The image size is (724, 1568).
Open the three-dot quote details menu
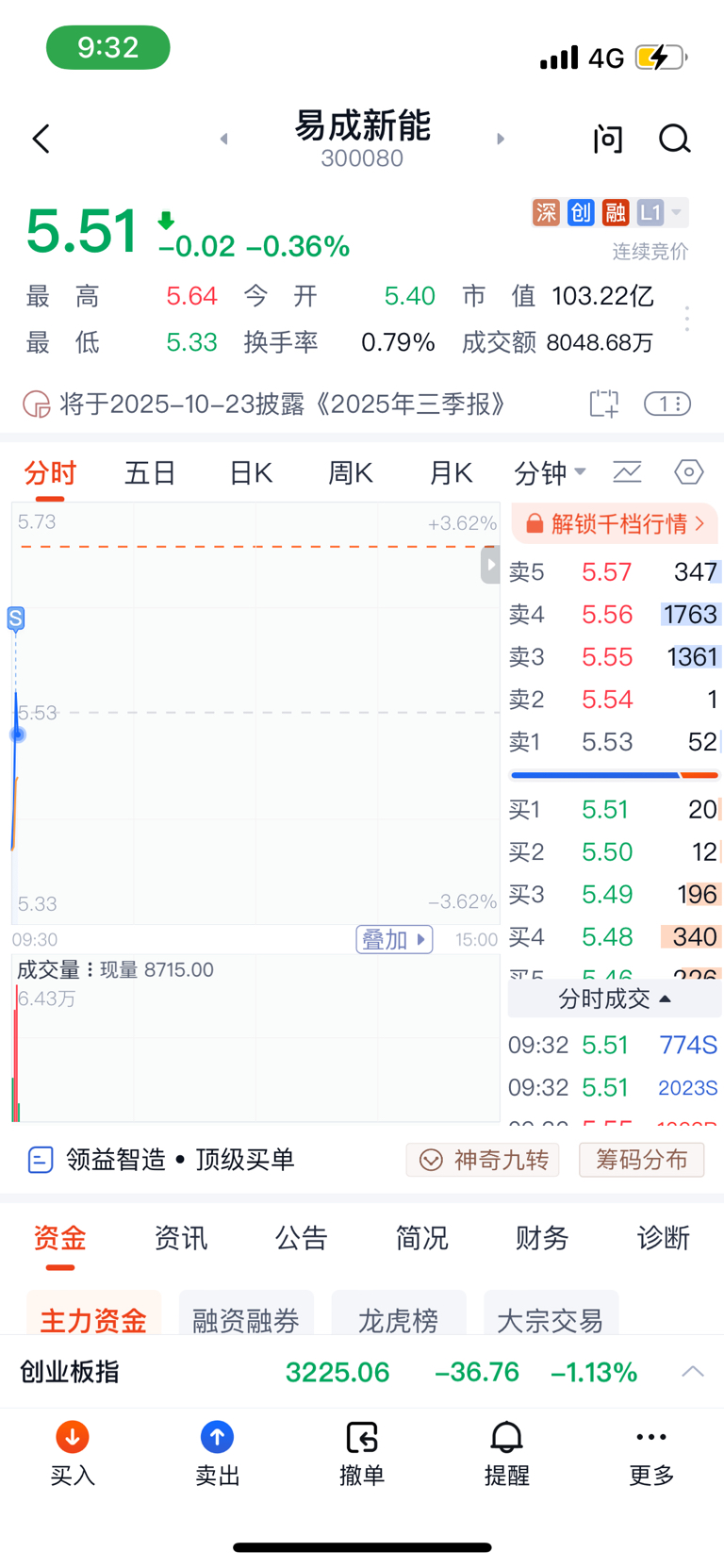tap(687, 319)
